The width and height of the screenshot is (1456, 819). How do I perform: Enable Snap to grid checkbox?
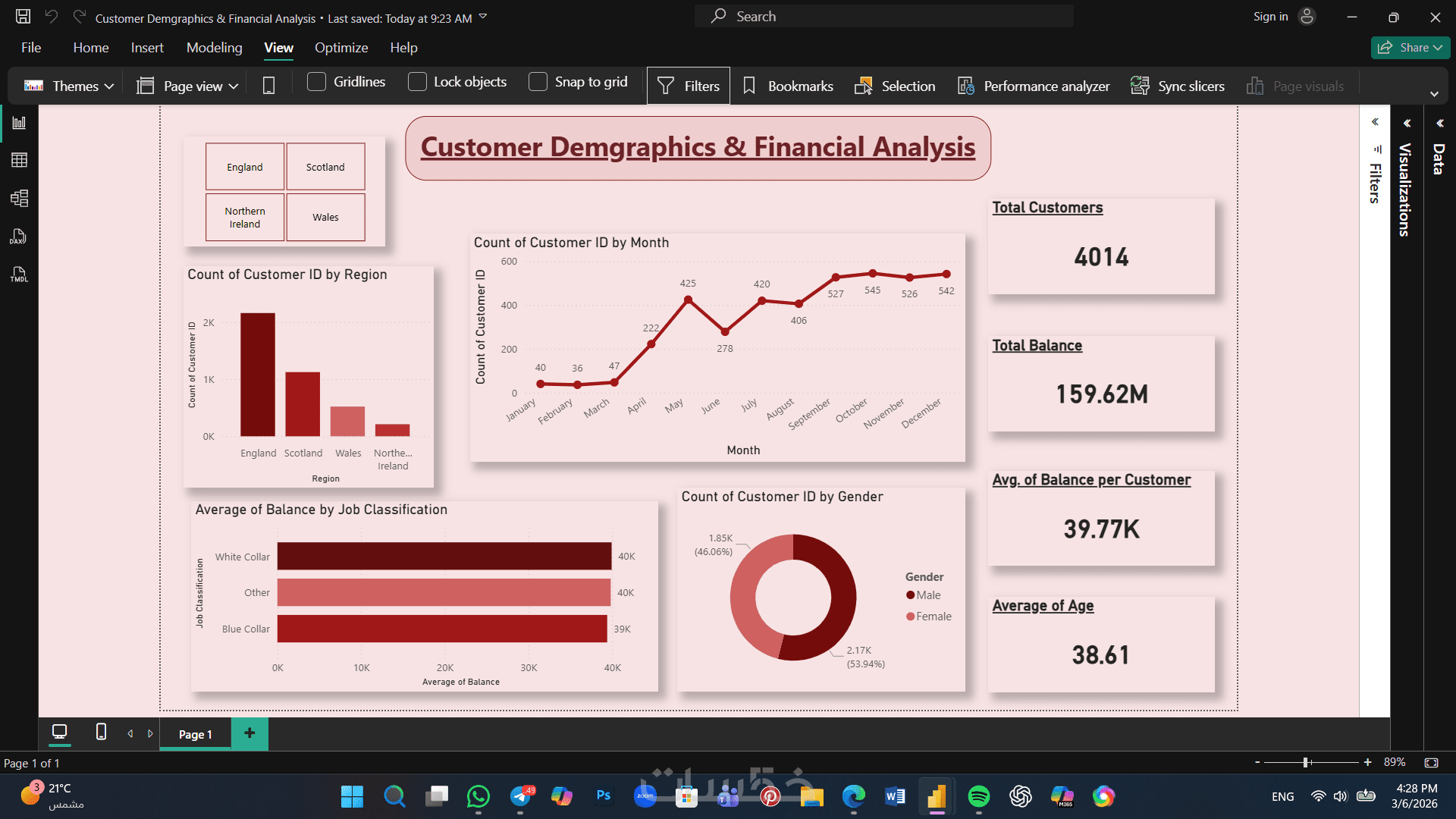(x=538, y=82)
